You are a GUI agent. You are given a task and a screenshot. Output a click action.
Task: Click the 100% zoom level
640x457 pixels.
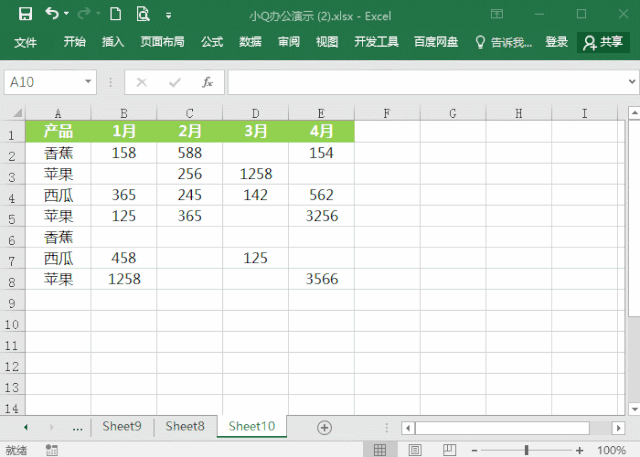pyautogui.click(x=611, y=450)
